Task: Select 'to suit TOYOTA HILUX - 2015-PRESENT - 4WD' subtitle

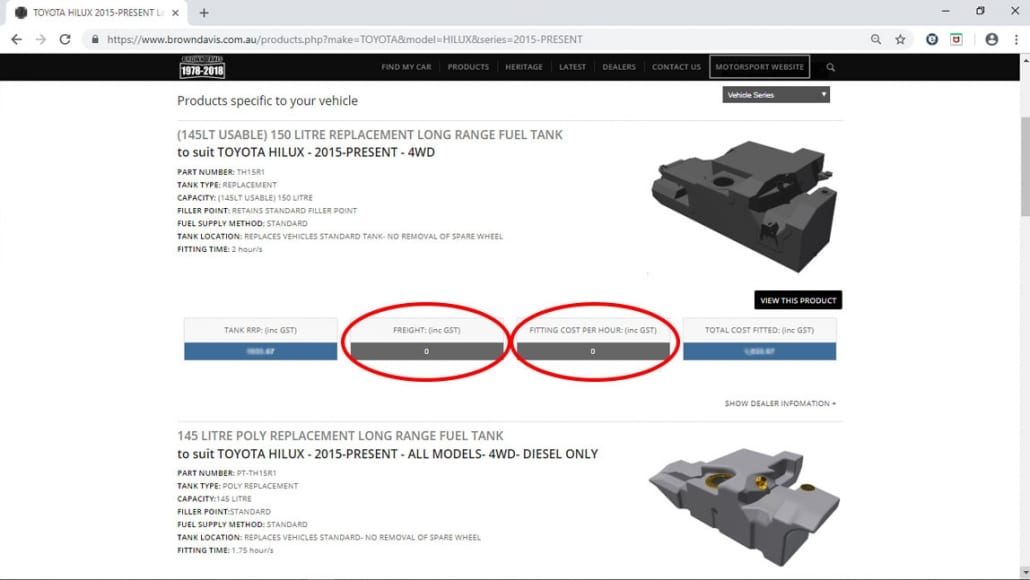Action: tap(305, 152)
